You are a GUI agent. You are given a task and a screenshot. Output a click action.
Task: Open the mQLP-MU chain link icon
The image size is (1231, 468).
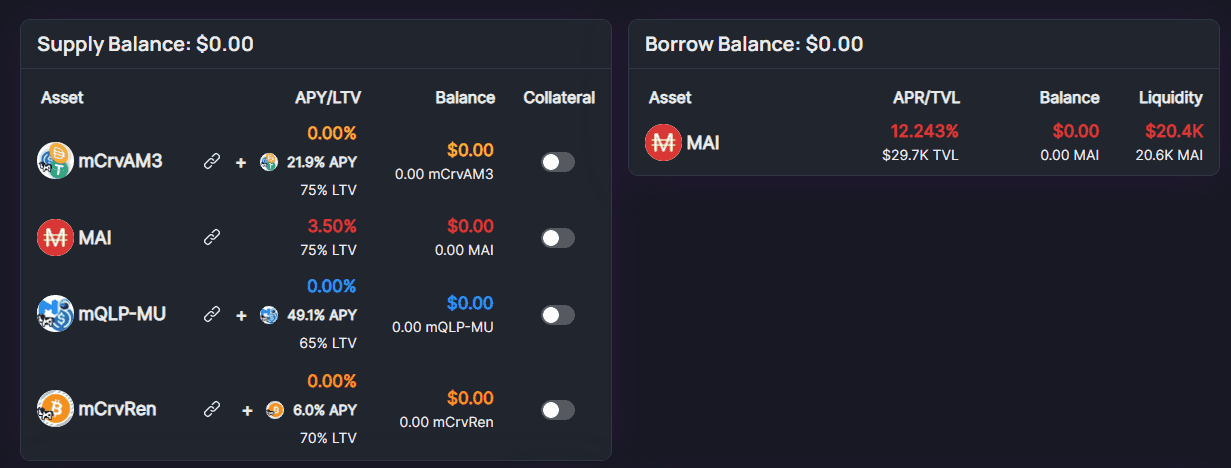pyautogui.click(x=211, y=315)
